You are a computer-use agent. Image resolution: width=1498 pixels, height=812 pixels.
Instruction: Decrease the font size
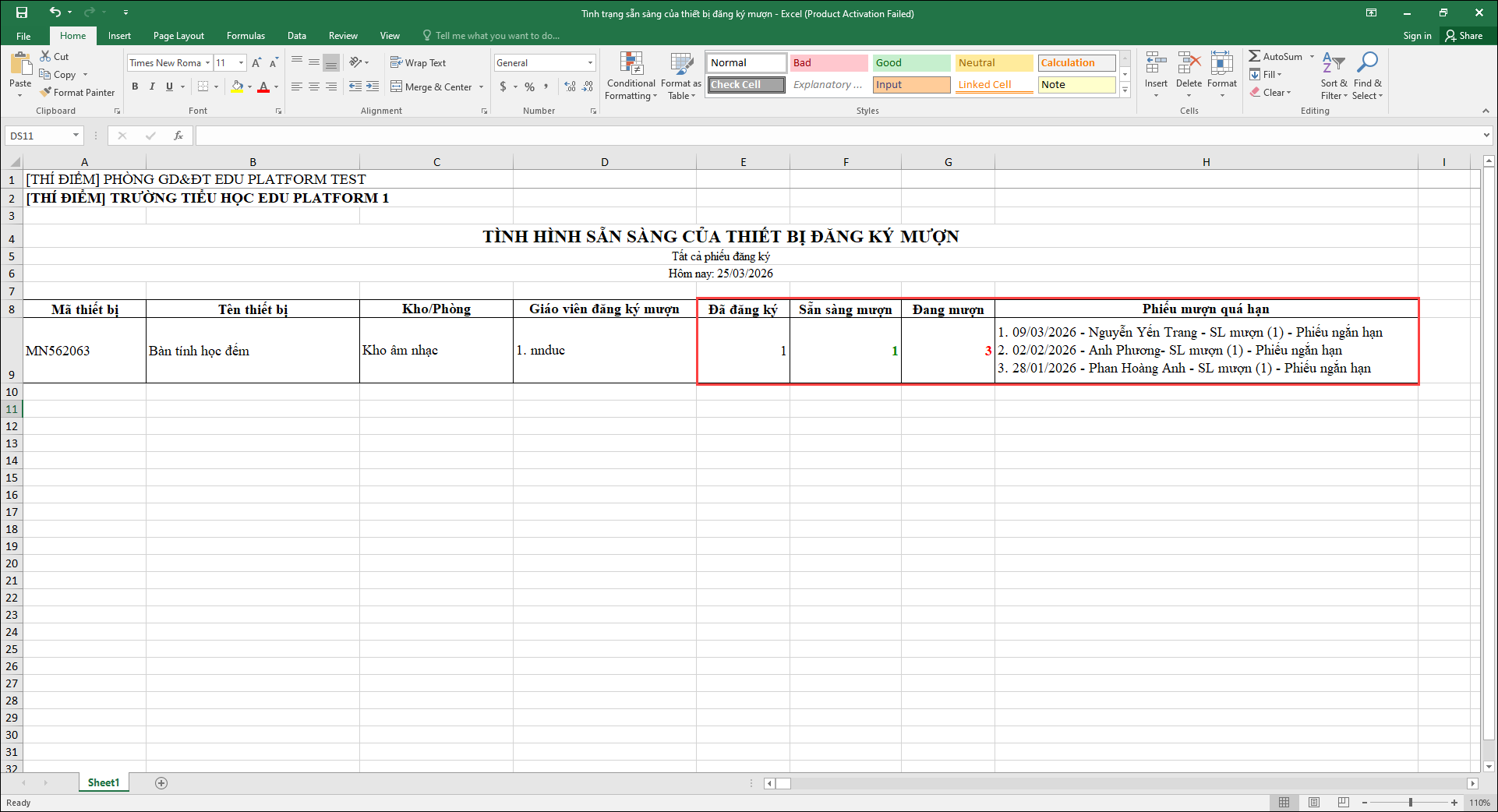click(274, 63)
